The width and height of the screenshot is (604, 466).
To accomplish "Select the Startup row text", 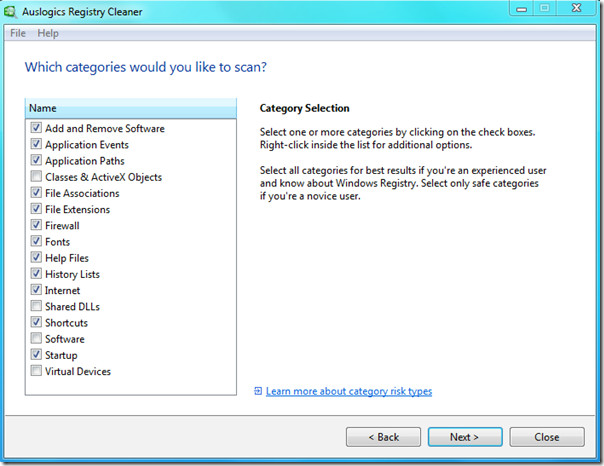I will click(x=61, y=355).
